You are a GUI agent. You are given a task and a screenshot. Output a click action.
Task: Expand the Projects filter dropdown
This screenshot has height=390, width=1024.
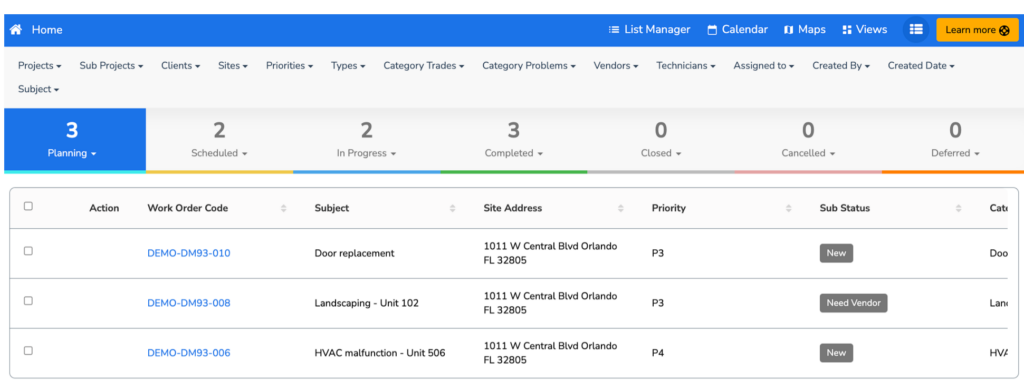pyautogui.click(x=40, y=66)
